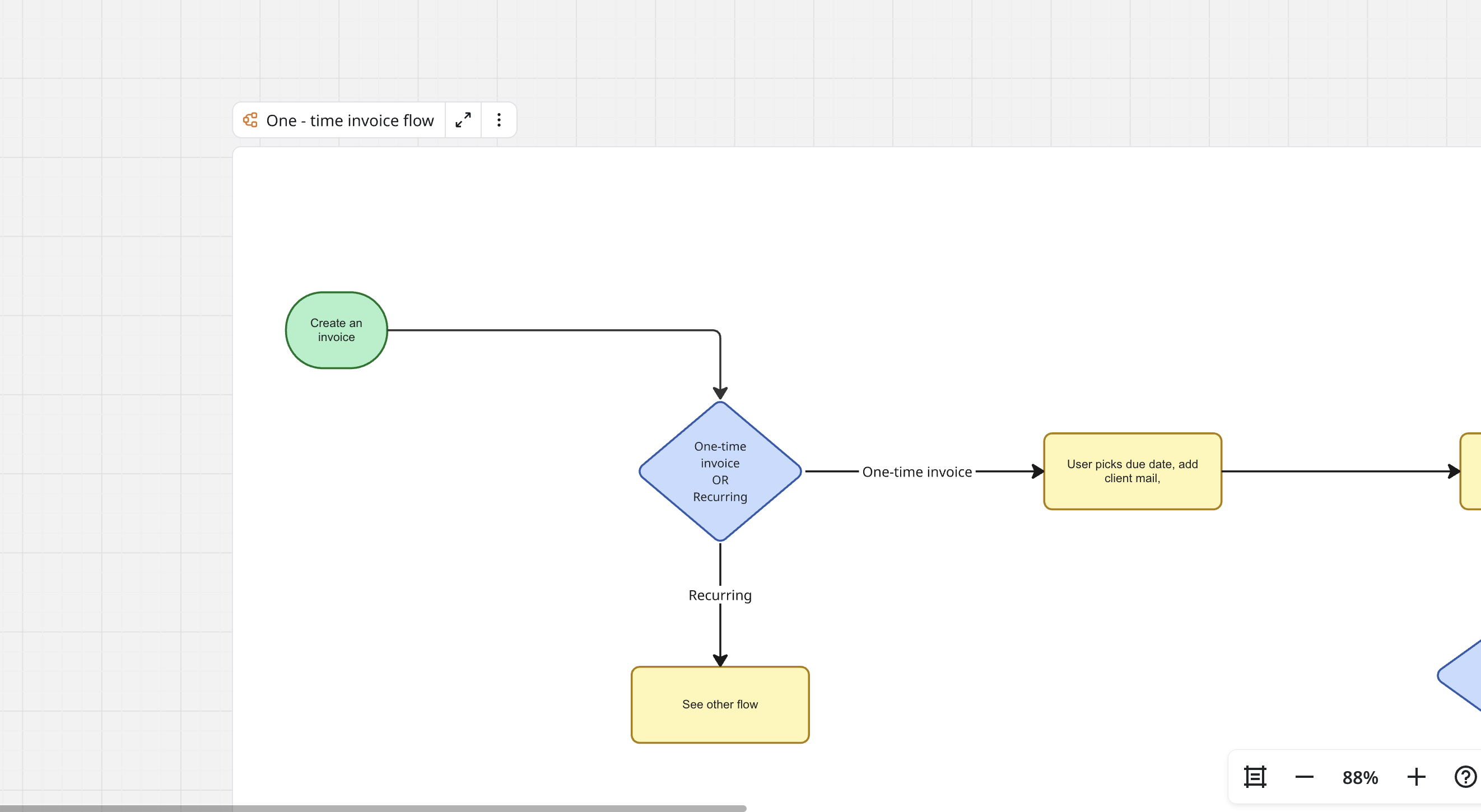Zoom in with the plus button
Viewport: 1481px width, 812px height.
pyautogui.click(x=1416, y=777)
